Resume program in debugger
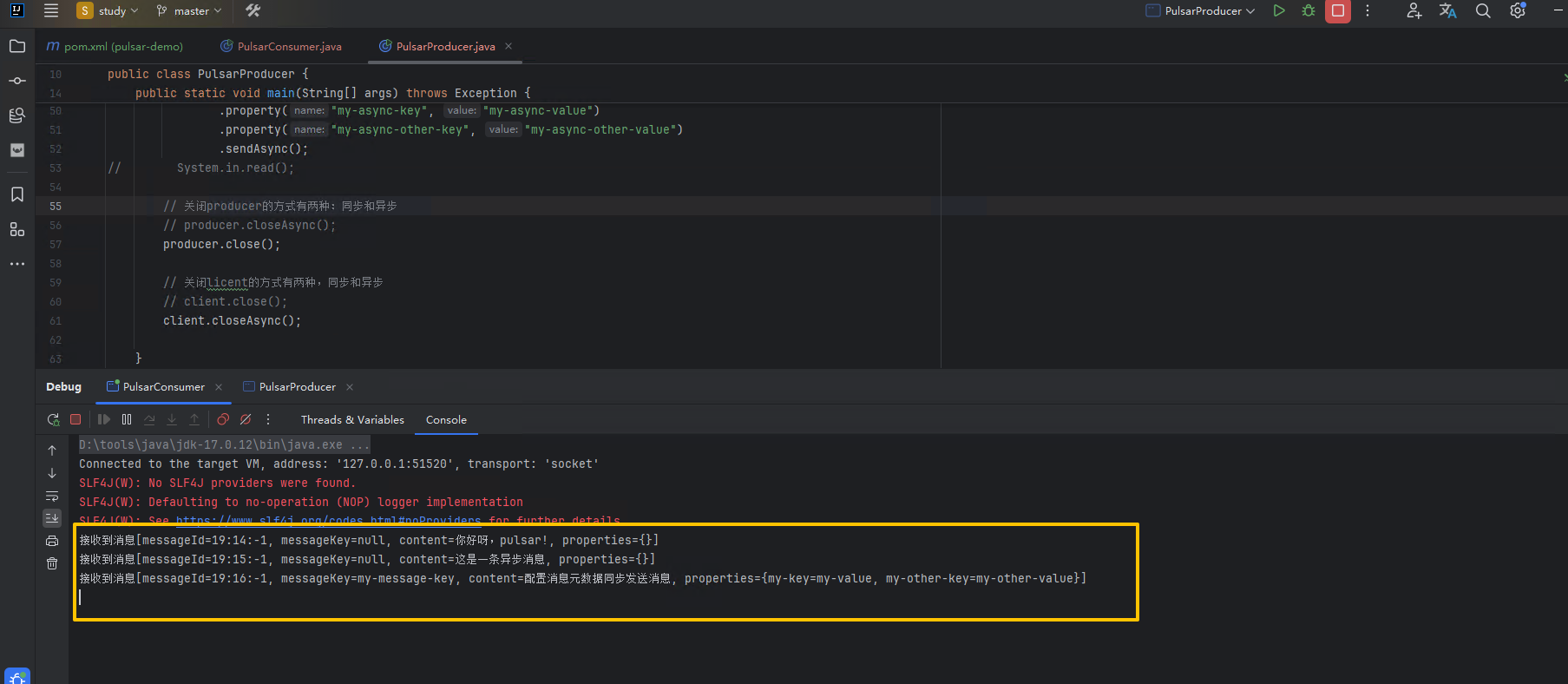The width and height of the screenshot is (1568, 684). click(x=104, y=419)
